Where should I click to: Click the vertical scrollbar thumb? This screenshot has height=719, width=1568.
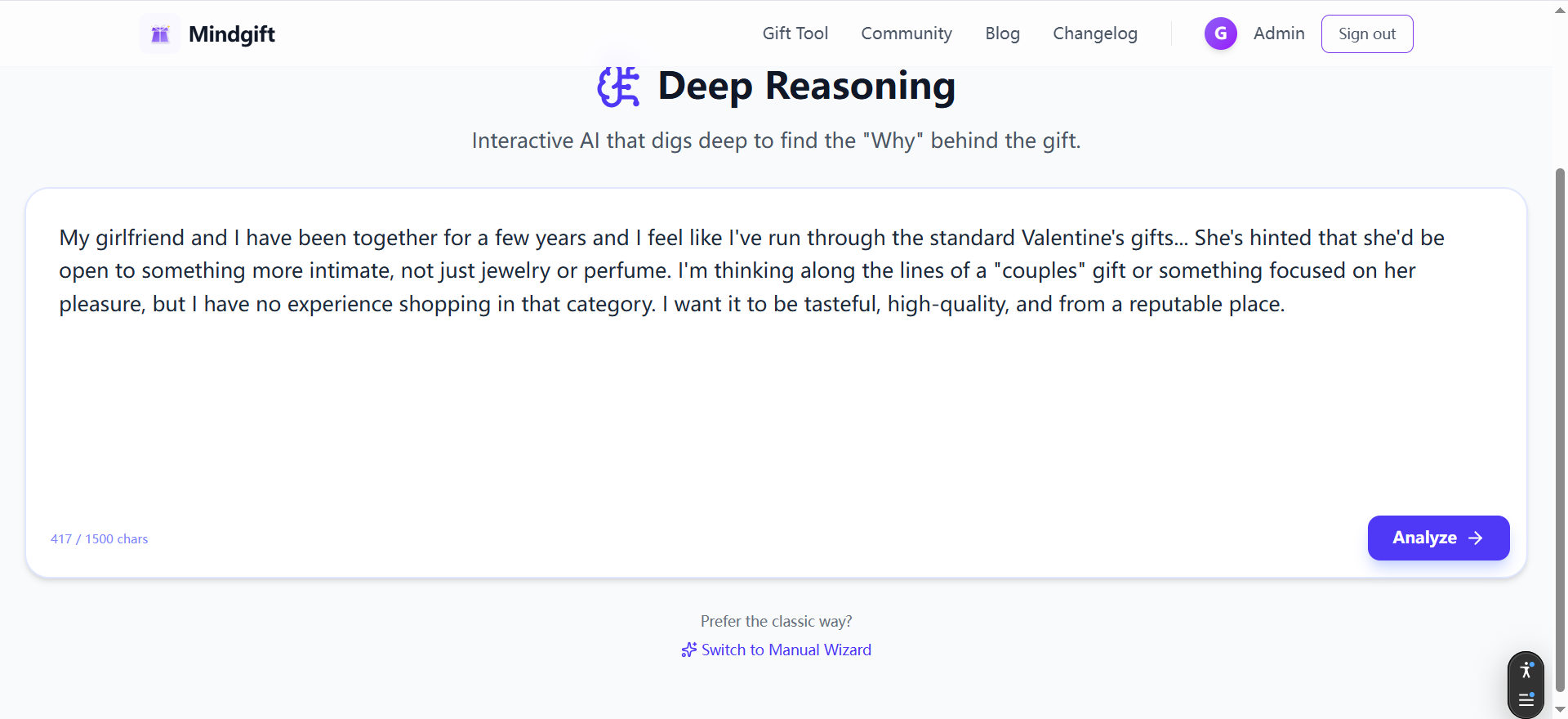click(1560, 425)
